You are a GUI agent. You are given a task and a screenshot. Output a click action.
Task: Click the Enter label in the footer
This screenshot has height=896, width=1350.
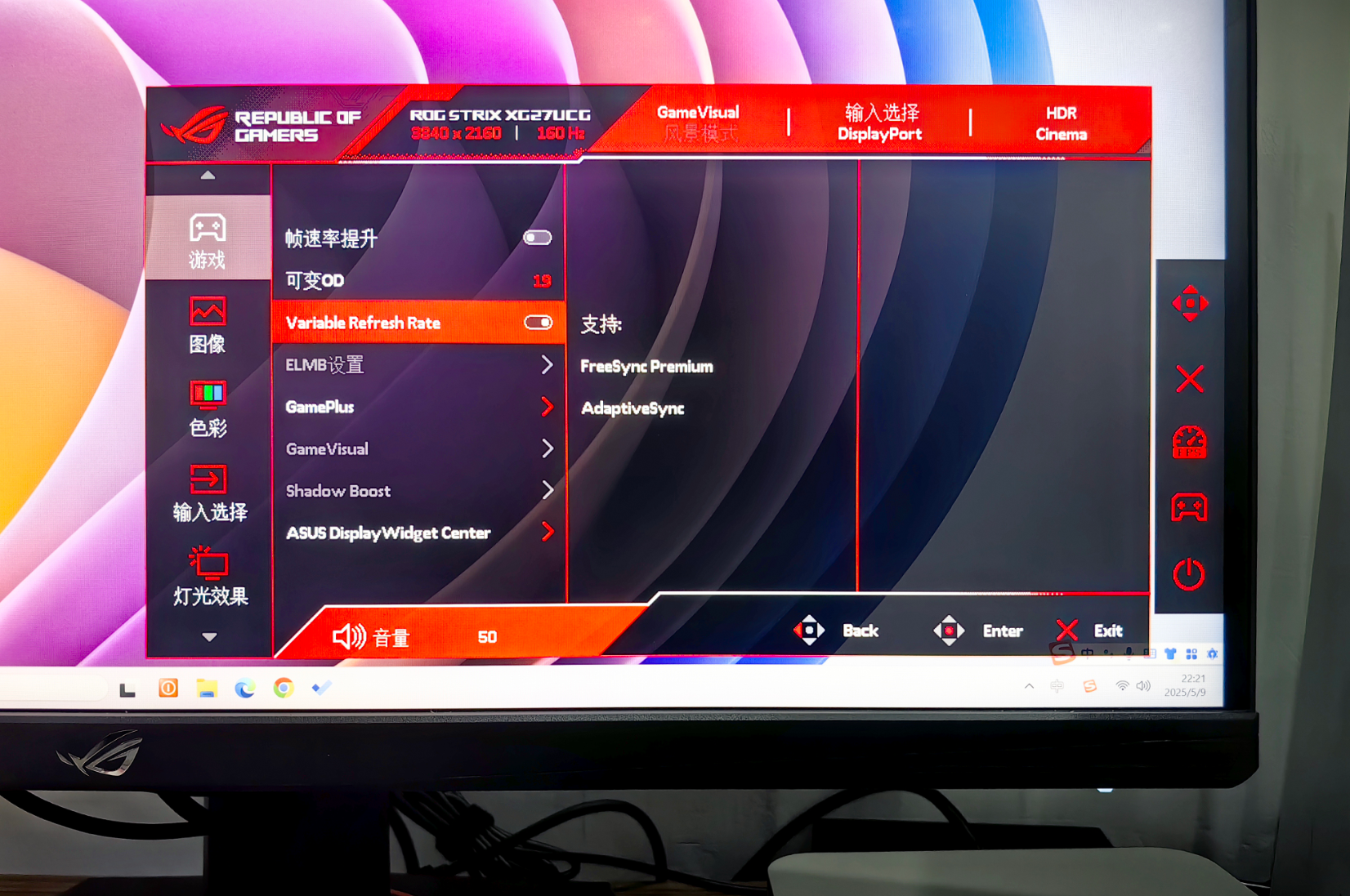1003,631
